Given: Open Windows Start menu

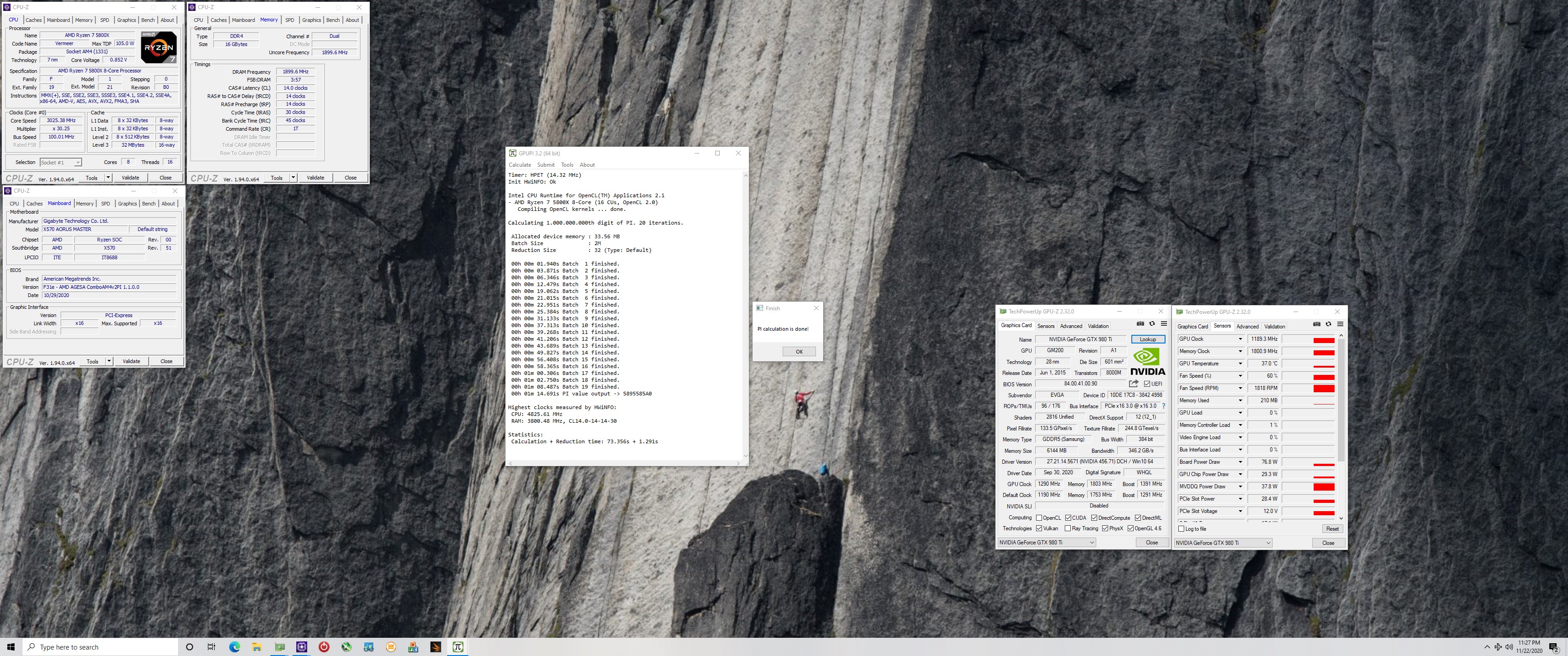Looking at the screenshot, I should 10,647.
